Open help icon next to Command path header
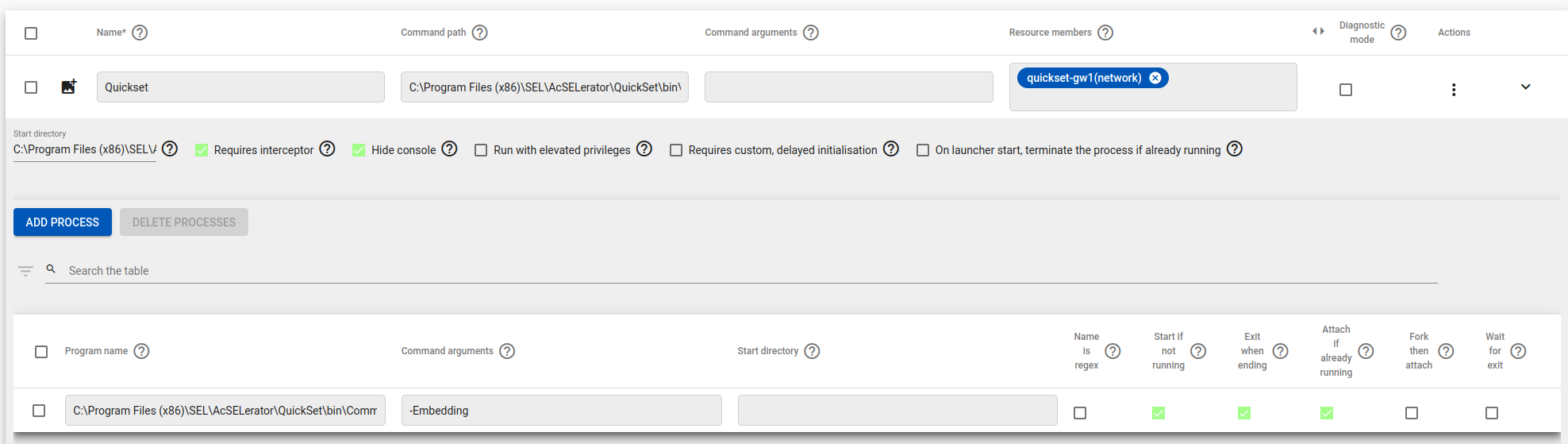Image resolution: width=1568 pixels, height=444 pixels. point(479,33)
